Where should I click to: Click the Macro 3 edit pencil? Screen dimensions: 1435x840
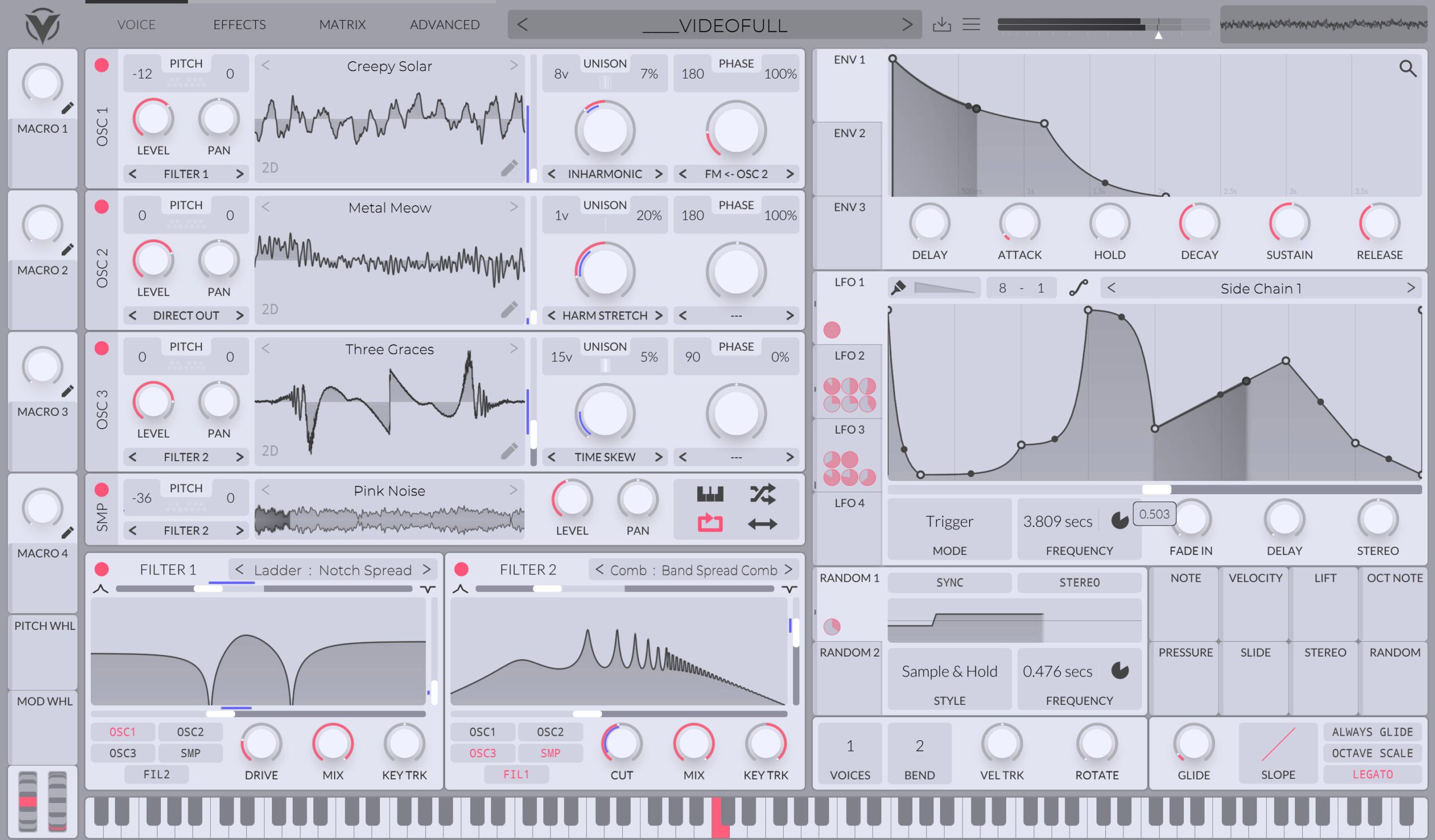67,391
